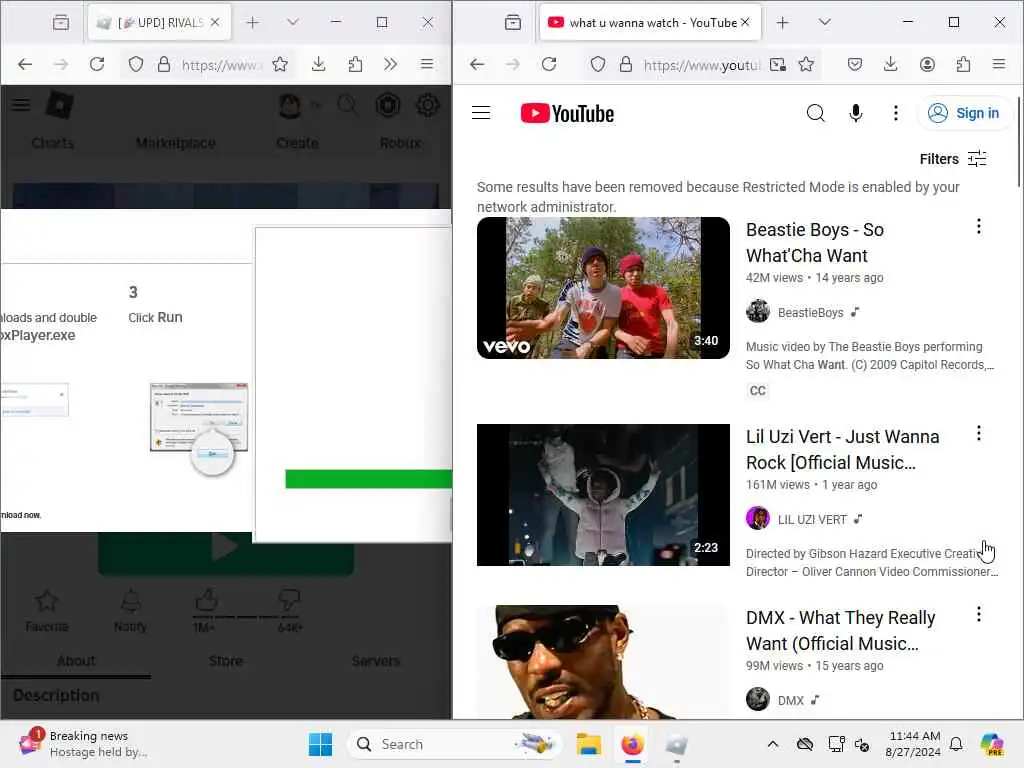
Task: Open a new tab in the YouTube window
Action: [x=782, y=23]
